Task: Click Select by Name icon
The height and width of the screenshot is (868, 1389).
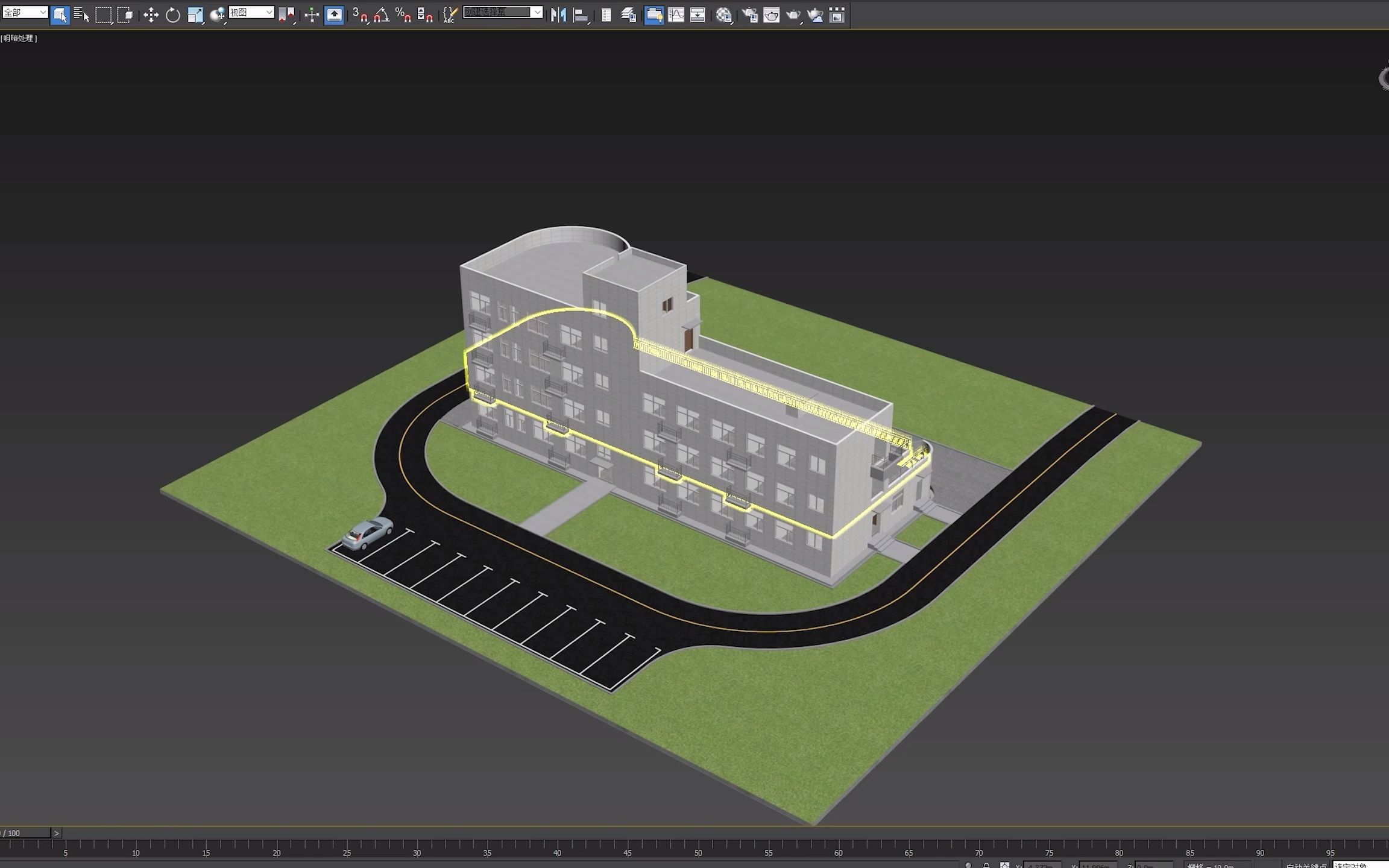Action: 81,15
